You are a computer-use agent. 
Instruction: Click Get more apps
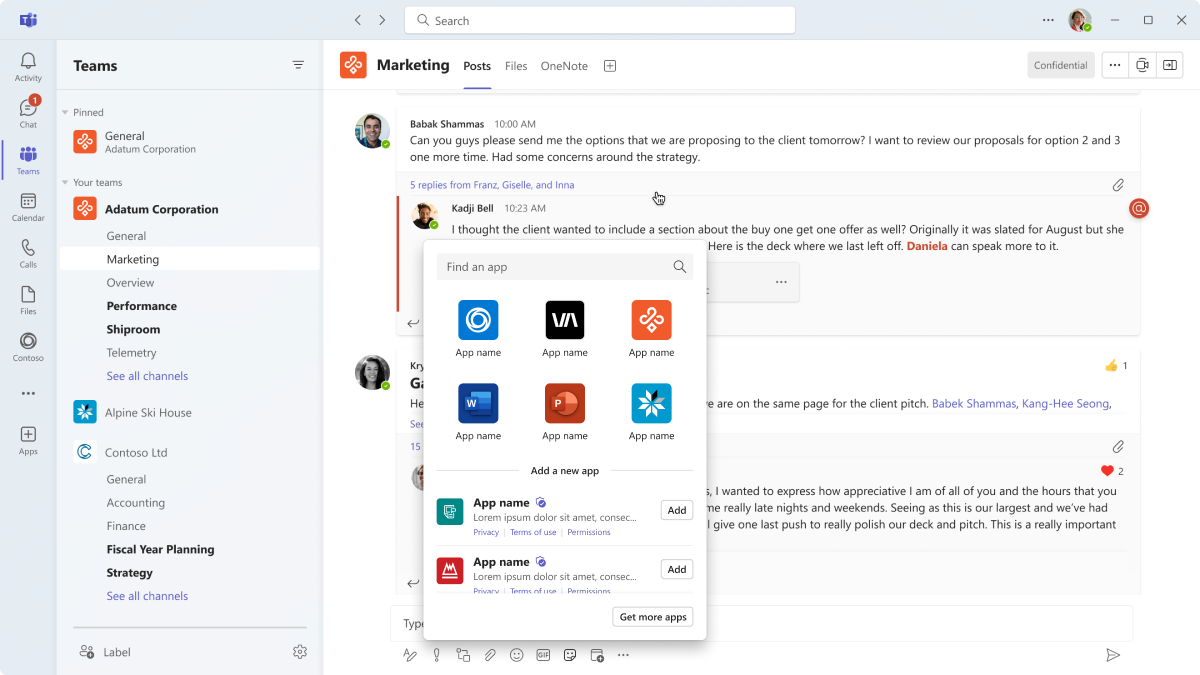pyautogui.click(x=653, y=617)
